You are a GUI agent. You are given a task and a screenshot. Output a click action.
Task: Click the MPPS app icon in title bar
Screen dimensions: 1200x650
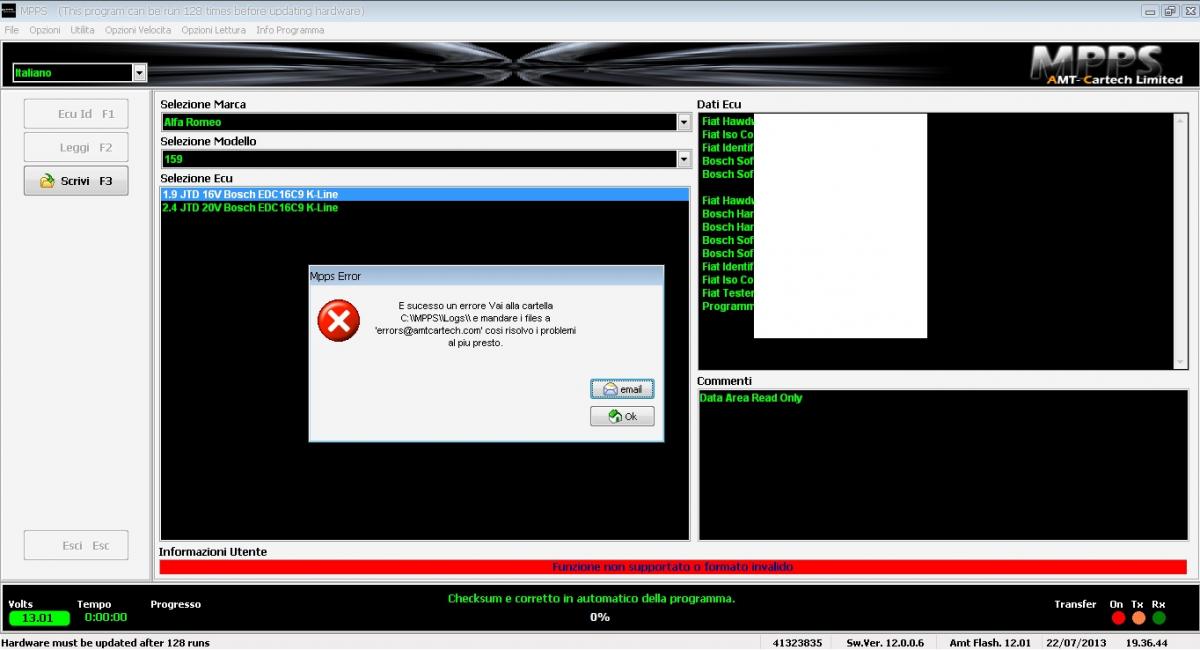coord(9,11)
